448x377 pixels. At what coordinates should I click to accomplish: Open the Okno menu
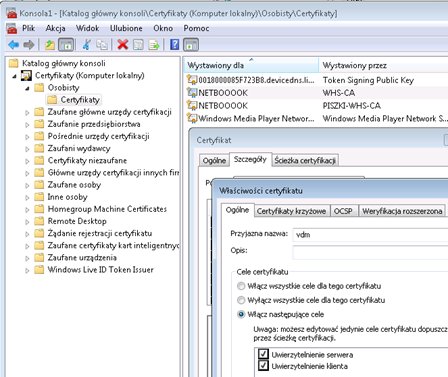click(163, 28)
